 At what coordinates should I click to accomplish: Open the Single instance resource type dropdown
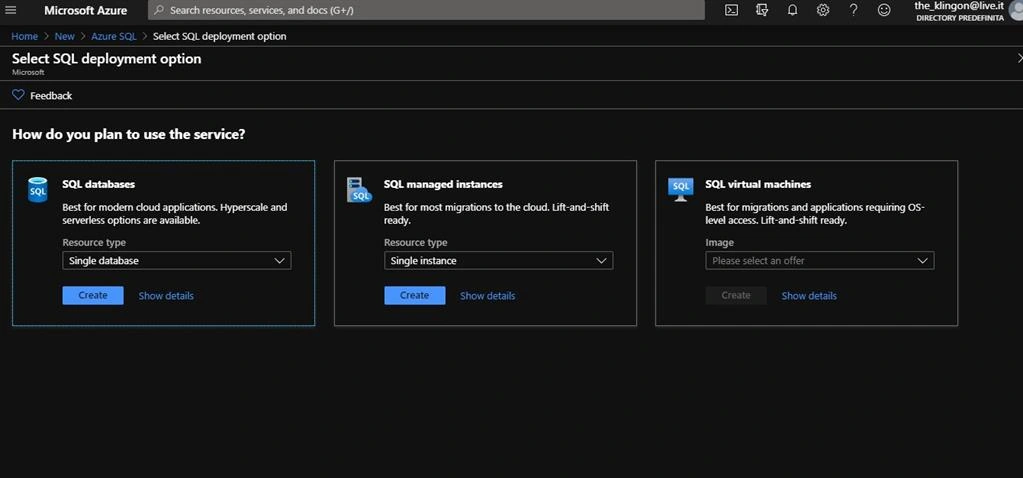[498, 261]
